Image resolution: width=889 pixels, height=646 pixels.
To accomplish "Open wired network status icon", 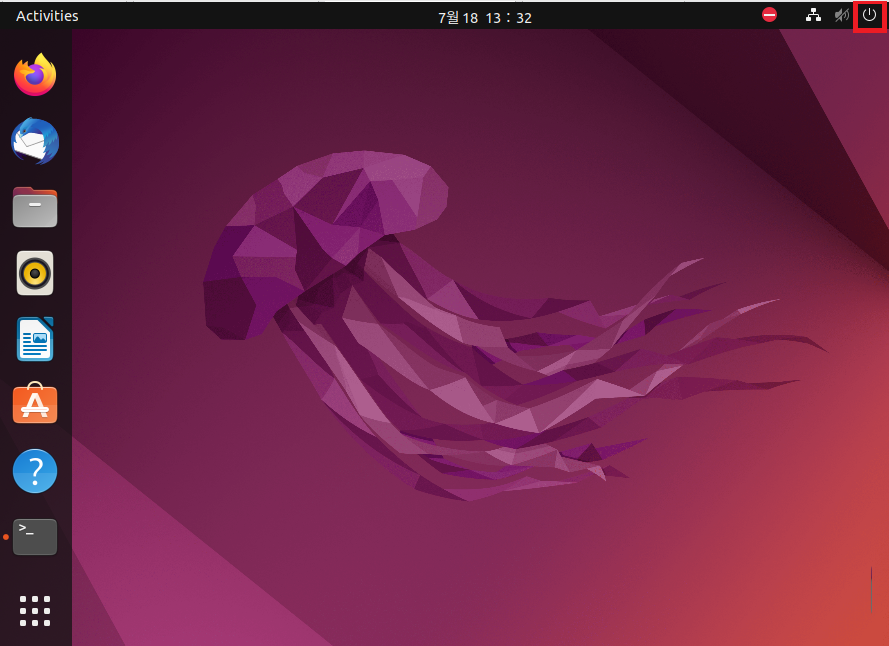I will (814, 15).
